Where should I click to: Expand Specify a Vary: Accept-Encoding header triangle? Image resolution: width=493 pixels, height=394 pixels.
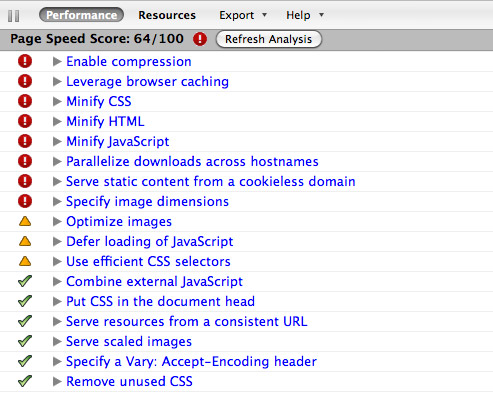(57, 361)
